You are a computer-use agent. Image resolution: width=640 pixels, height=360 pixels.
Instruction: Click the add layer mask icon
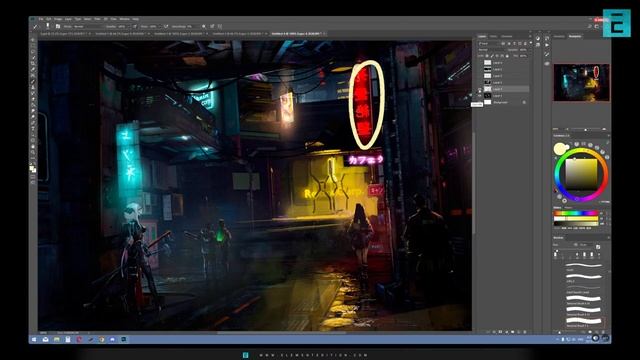(x=500, y=332)
